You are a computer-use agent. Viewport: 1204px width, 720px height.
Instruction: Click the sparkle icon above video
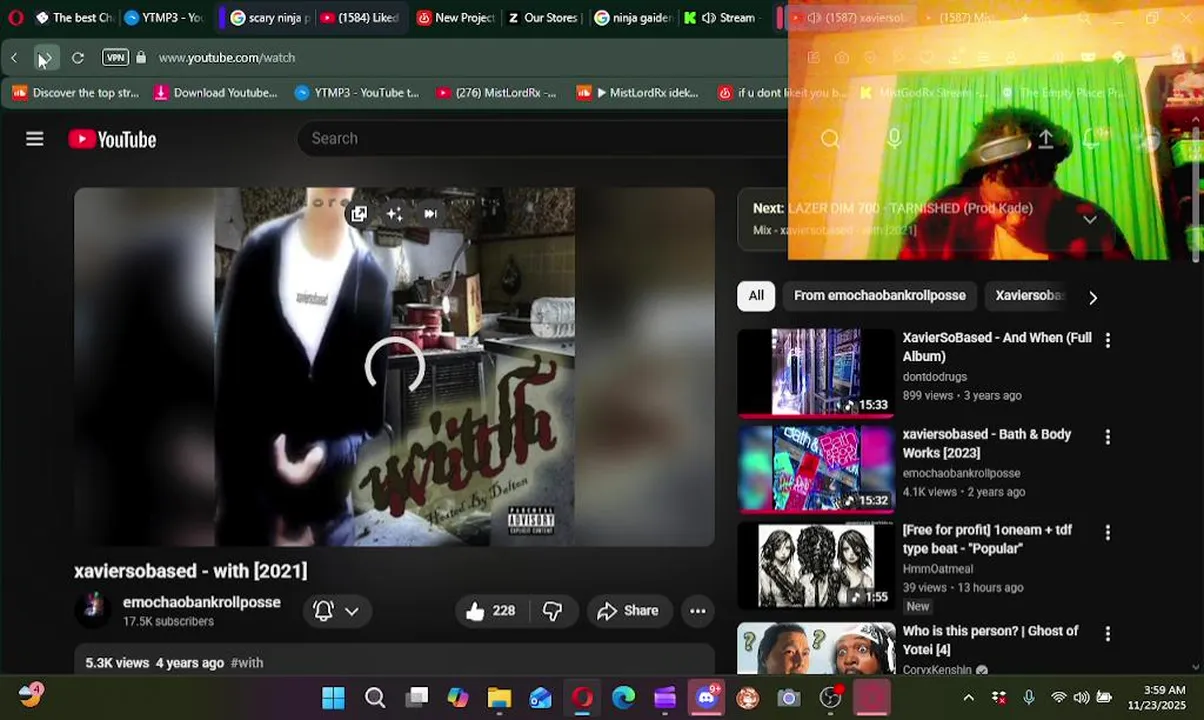pos(395,214)
